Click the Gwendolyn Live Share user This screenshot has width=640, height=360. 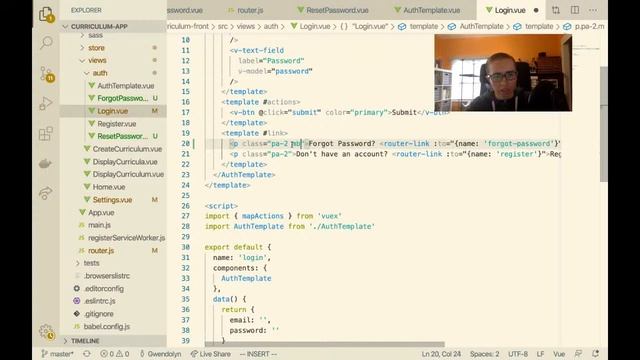click(x=160, y=354)
